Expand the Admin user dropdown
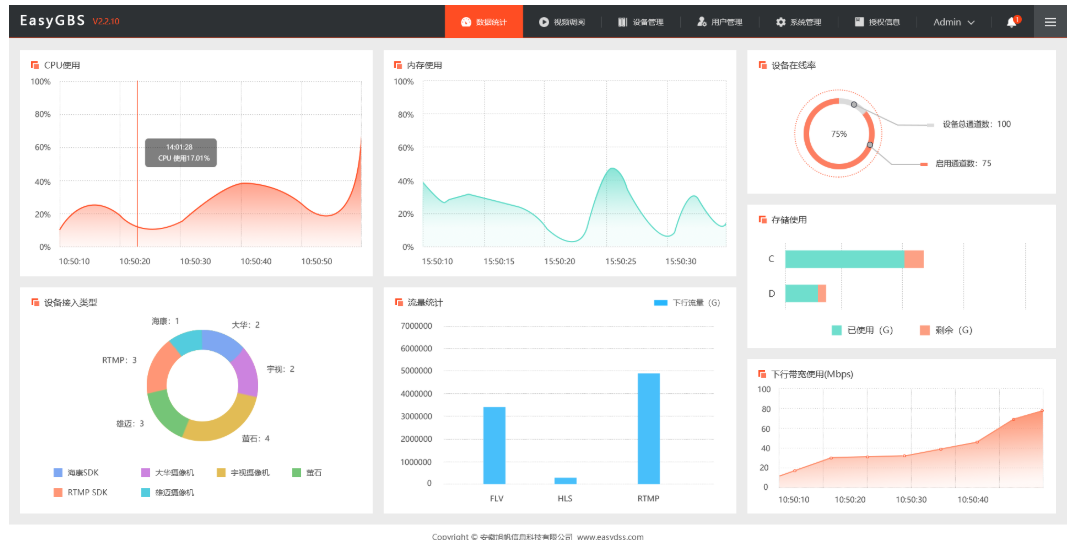 954,22
